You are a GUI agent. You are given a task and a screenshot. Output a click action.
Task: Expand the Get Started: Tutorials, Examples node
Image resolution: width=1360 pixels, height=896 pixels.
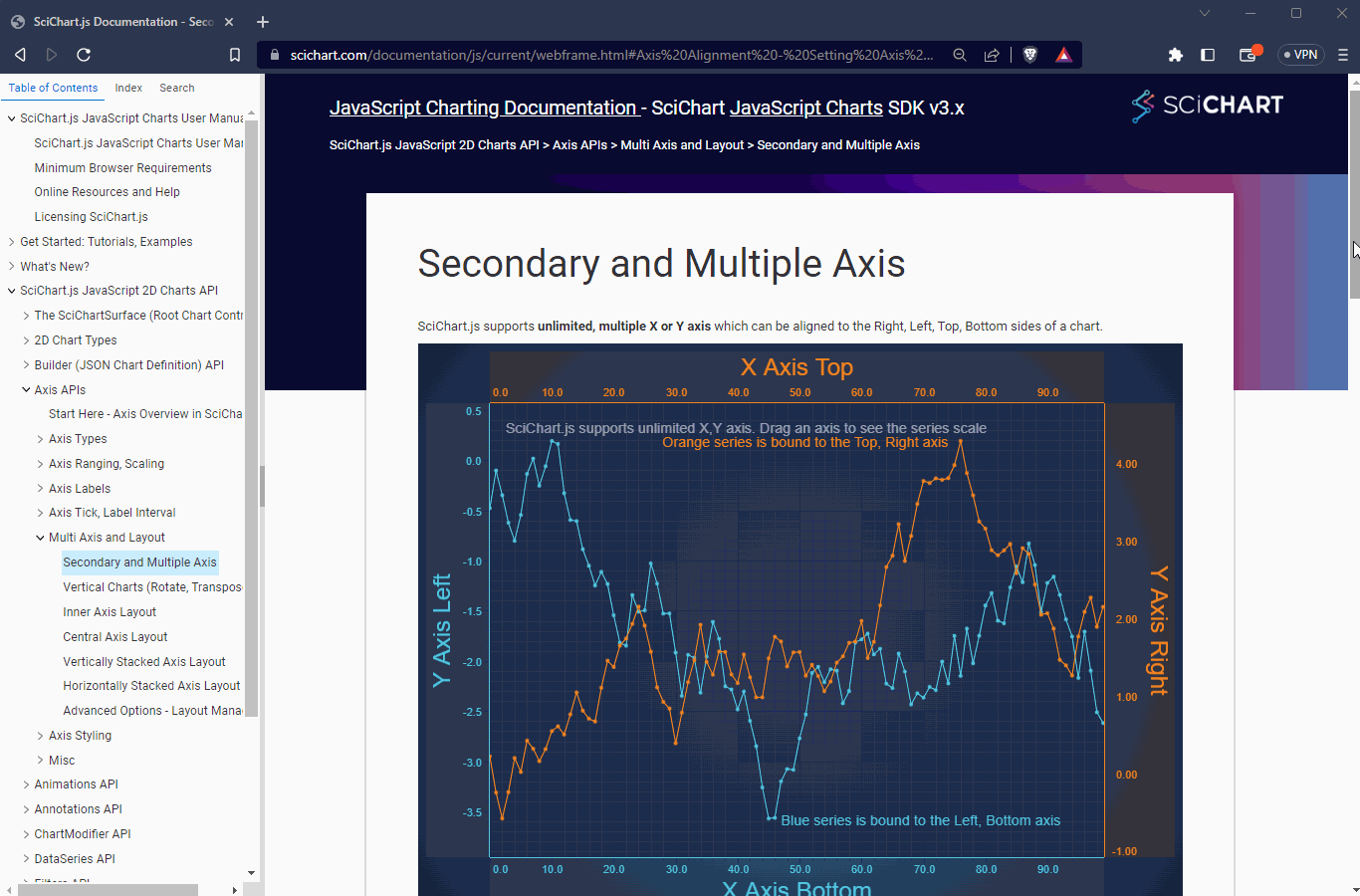pyautogui.click(x=12, y=242)
